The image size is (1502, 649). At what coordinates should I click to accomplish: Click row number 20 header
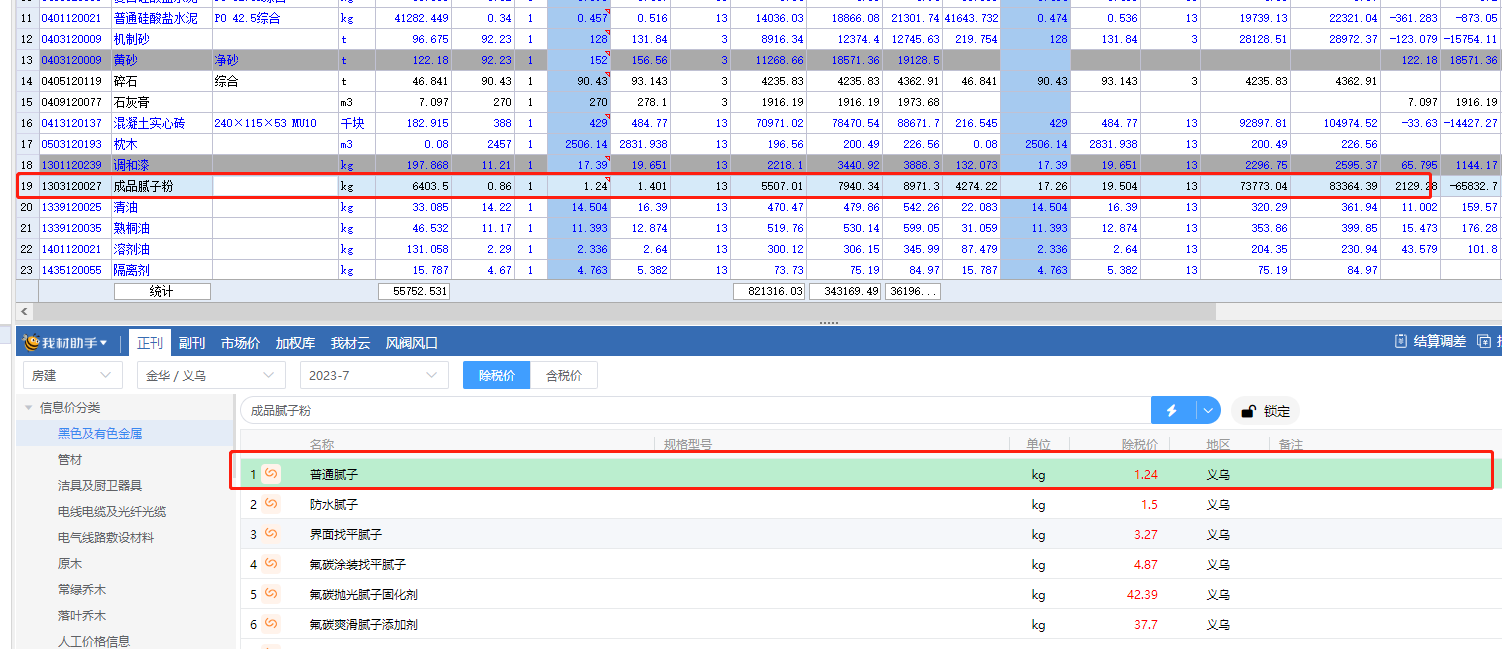pos(27,207)
